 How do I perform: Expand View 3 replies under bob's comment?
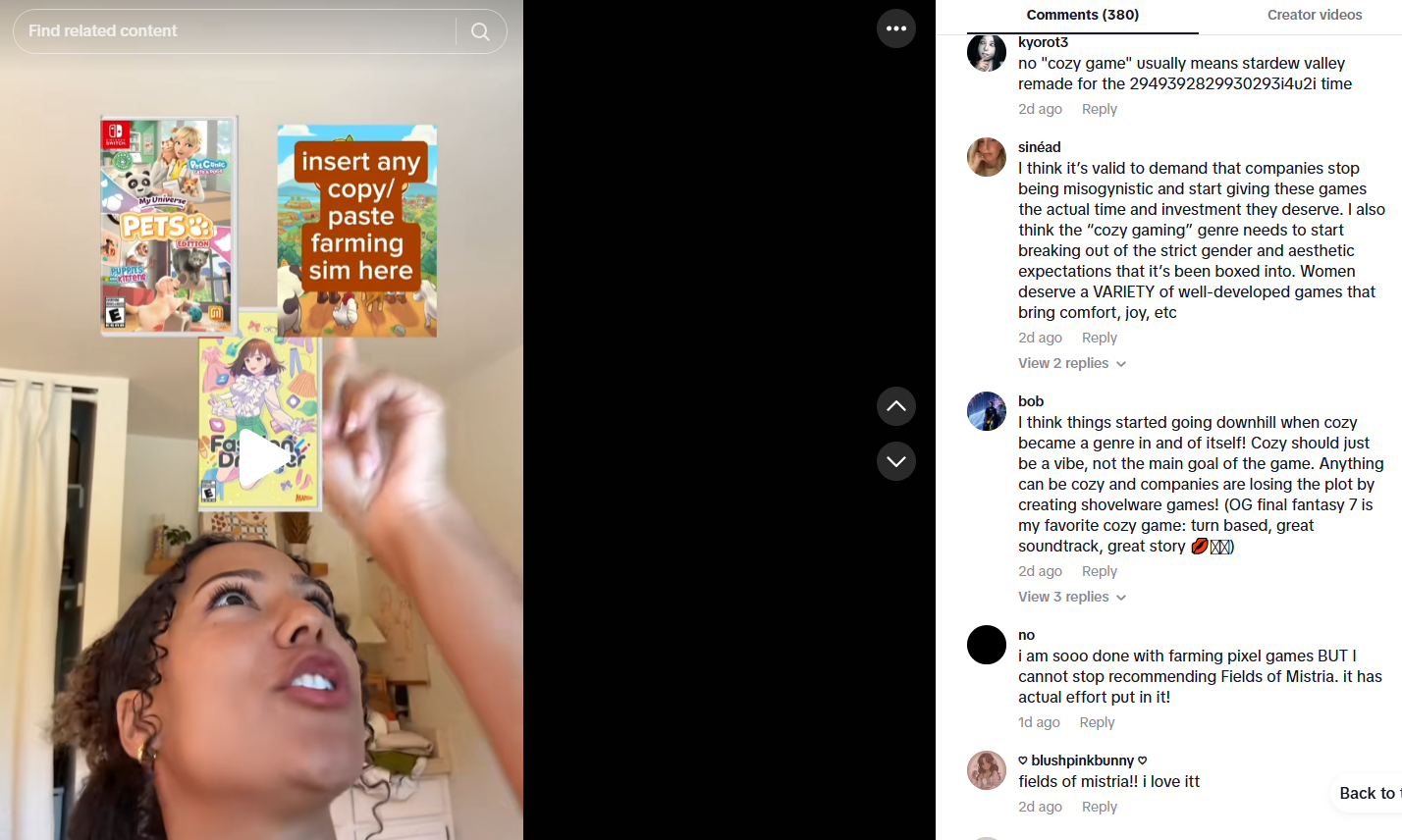point(1072,597)
